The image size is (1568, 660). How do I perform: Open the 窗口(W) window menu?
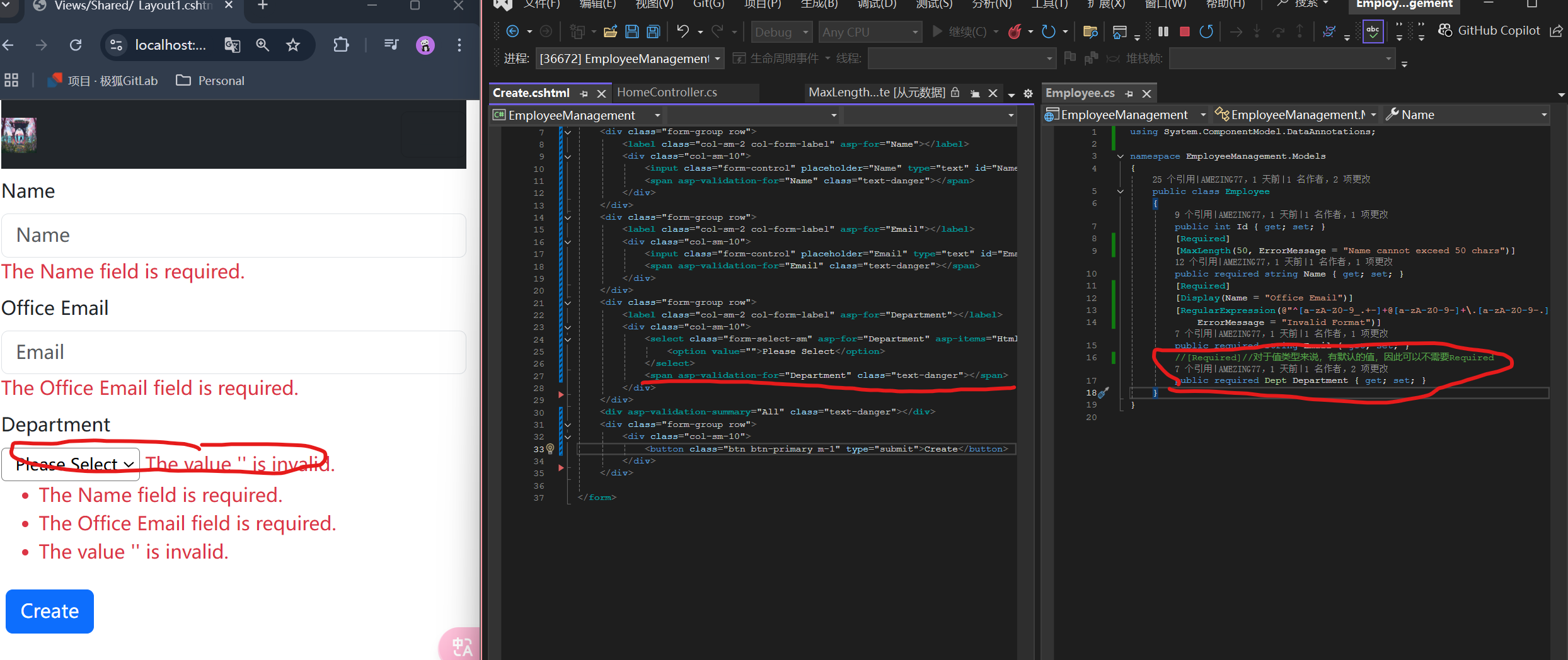[x=1165, y=4]
